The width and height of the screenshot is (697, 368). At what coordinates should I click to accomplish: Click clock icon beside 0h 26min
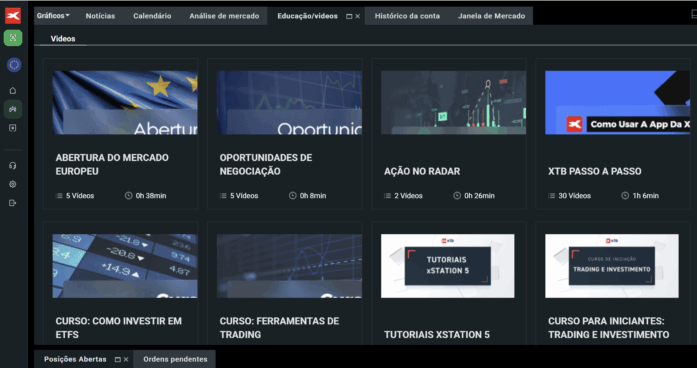click(457, 196)
